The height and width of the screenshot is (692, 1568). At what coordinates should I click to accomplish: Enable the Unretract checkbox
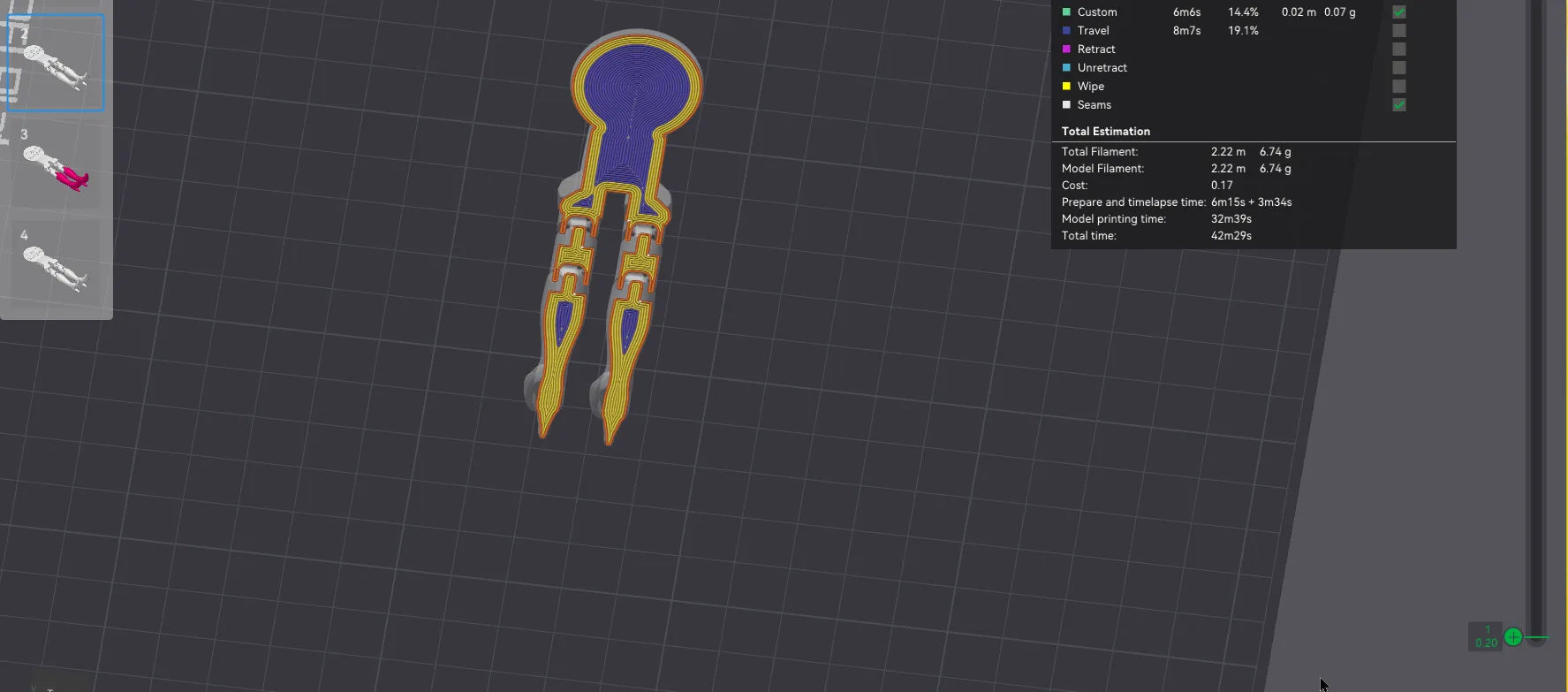(x=1398, y=68)
